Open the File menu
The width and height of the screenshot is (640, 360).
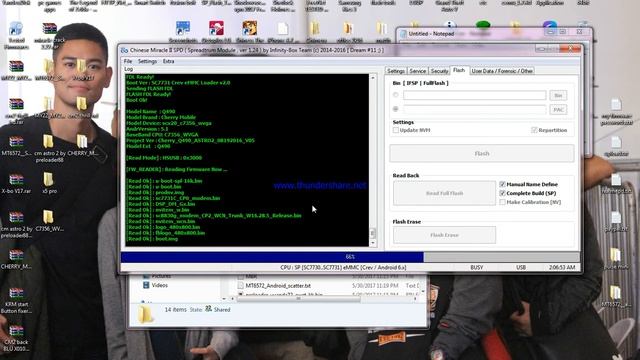(128, 61)
